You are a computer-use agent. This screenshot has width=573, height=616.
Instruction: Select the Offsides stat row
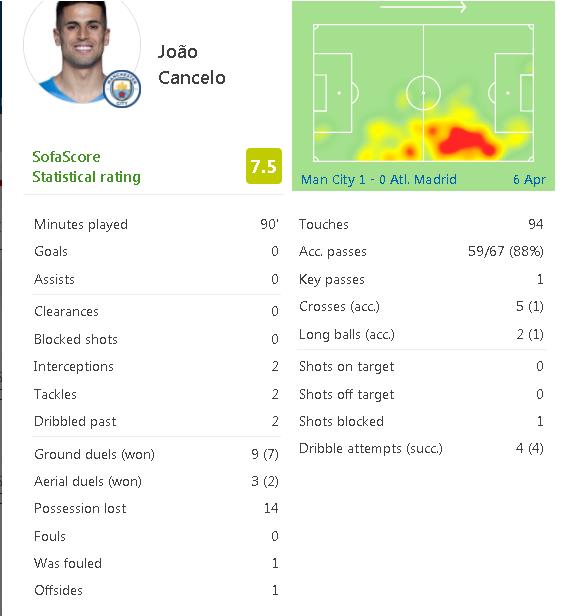click(156, 590)
